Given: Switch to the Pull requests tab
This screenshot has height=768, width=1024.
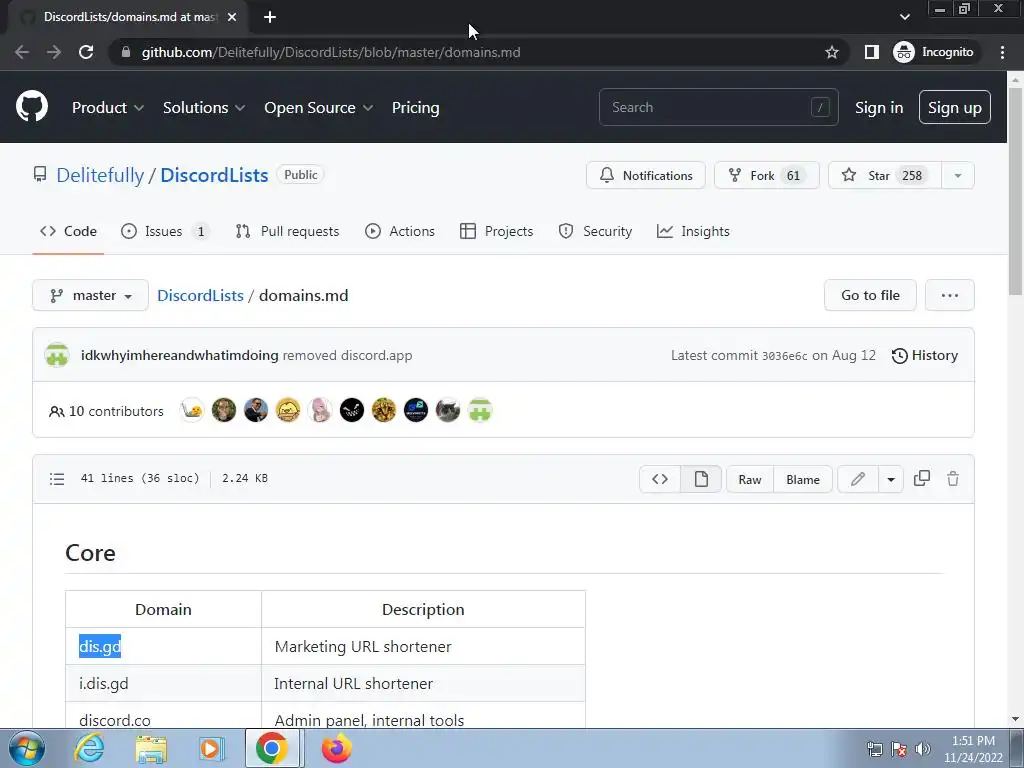Looking at the screenshot, I should (287, 231).
